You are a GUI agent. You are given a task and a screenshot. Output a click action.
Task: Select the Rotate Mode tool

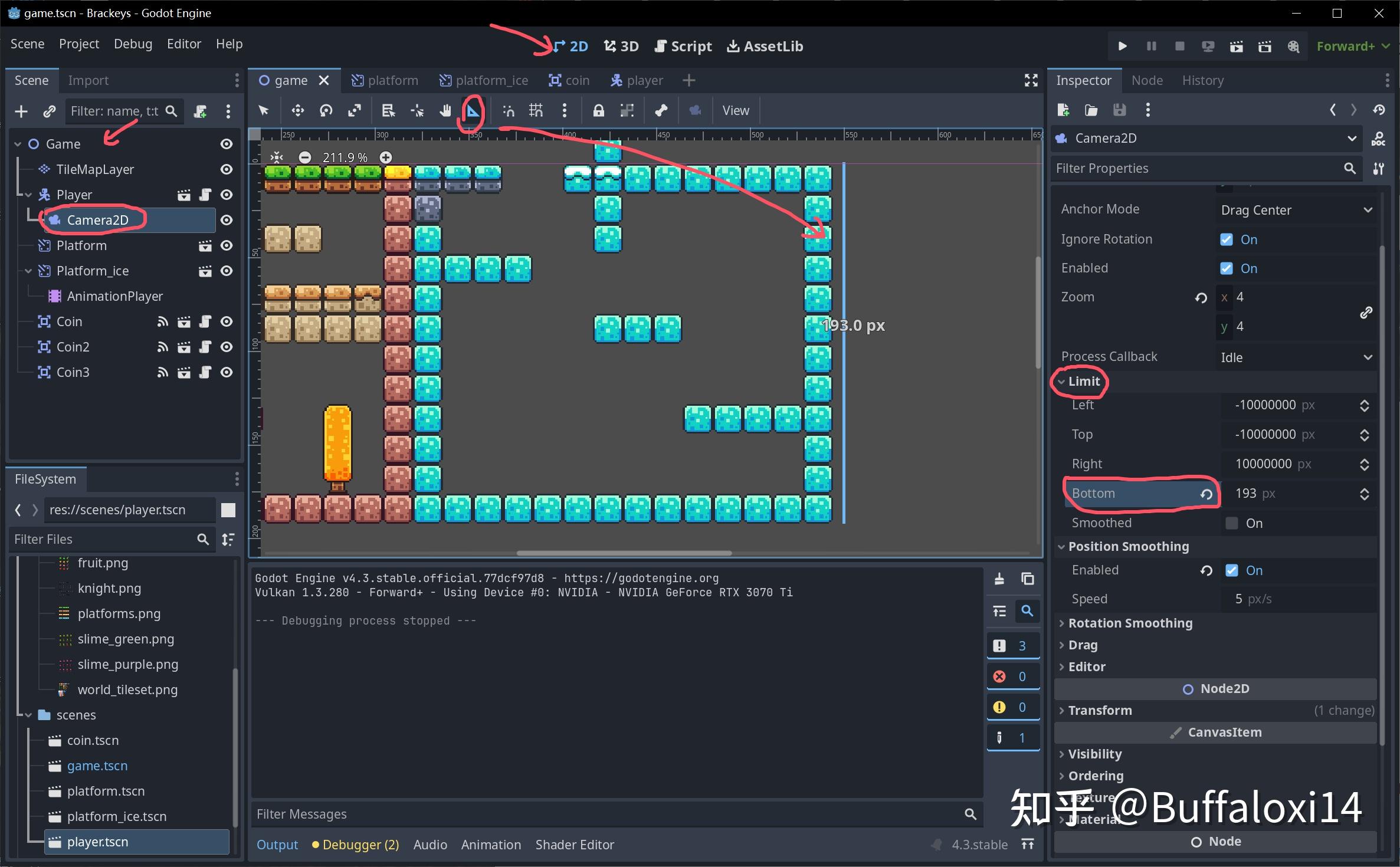[326, 111]
